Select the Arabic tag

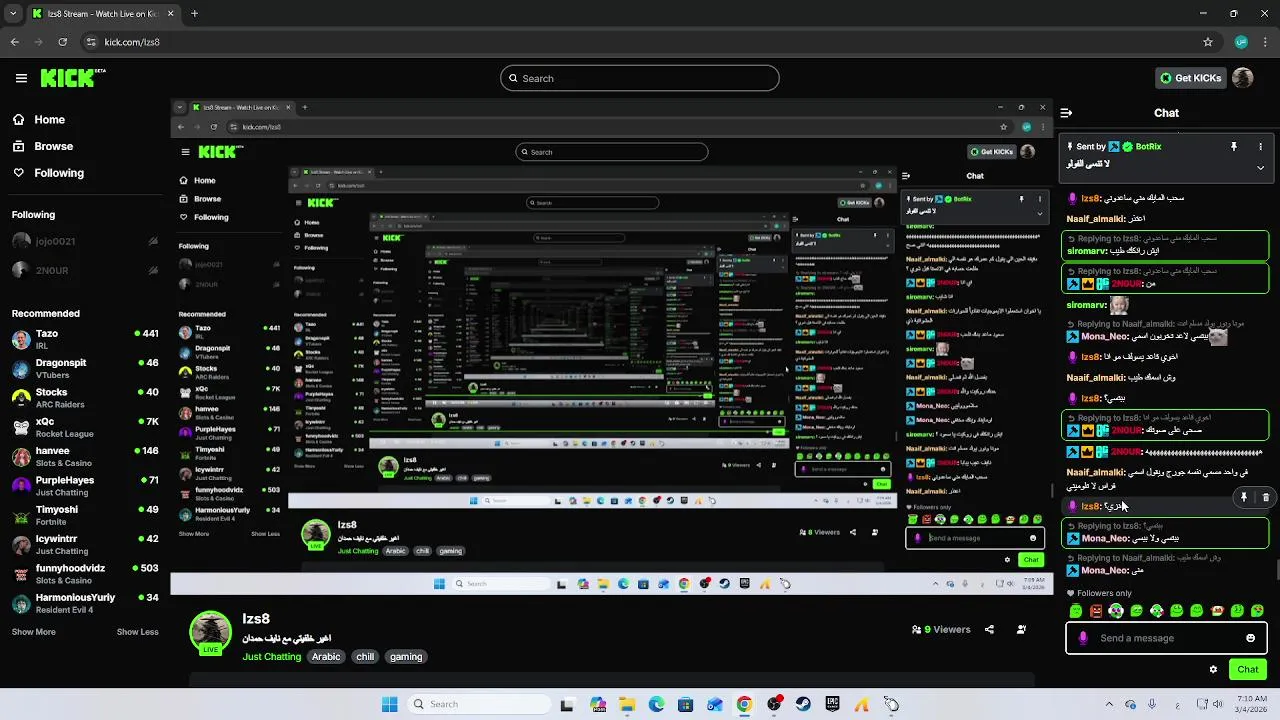point(326,657)
